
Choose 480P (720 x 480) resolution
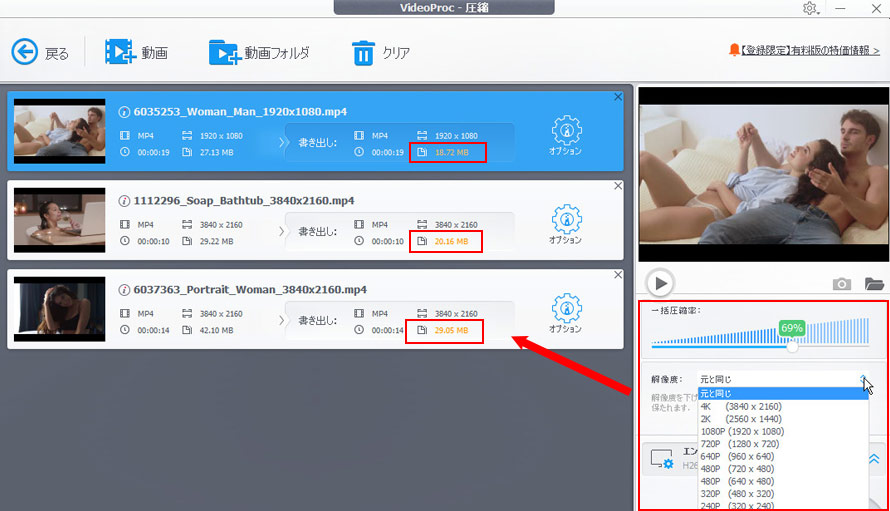(x=783, y=469)
